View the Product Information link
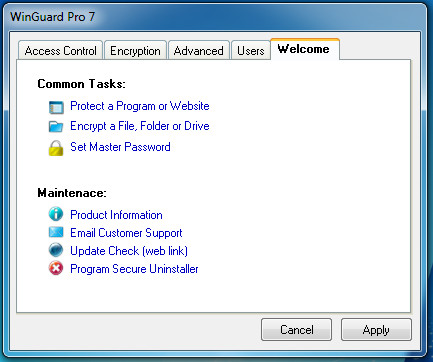 click(116, 215)
